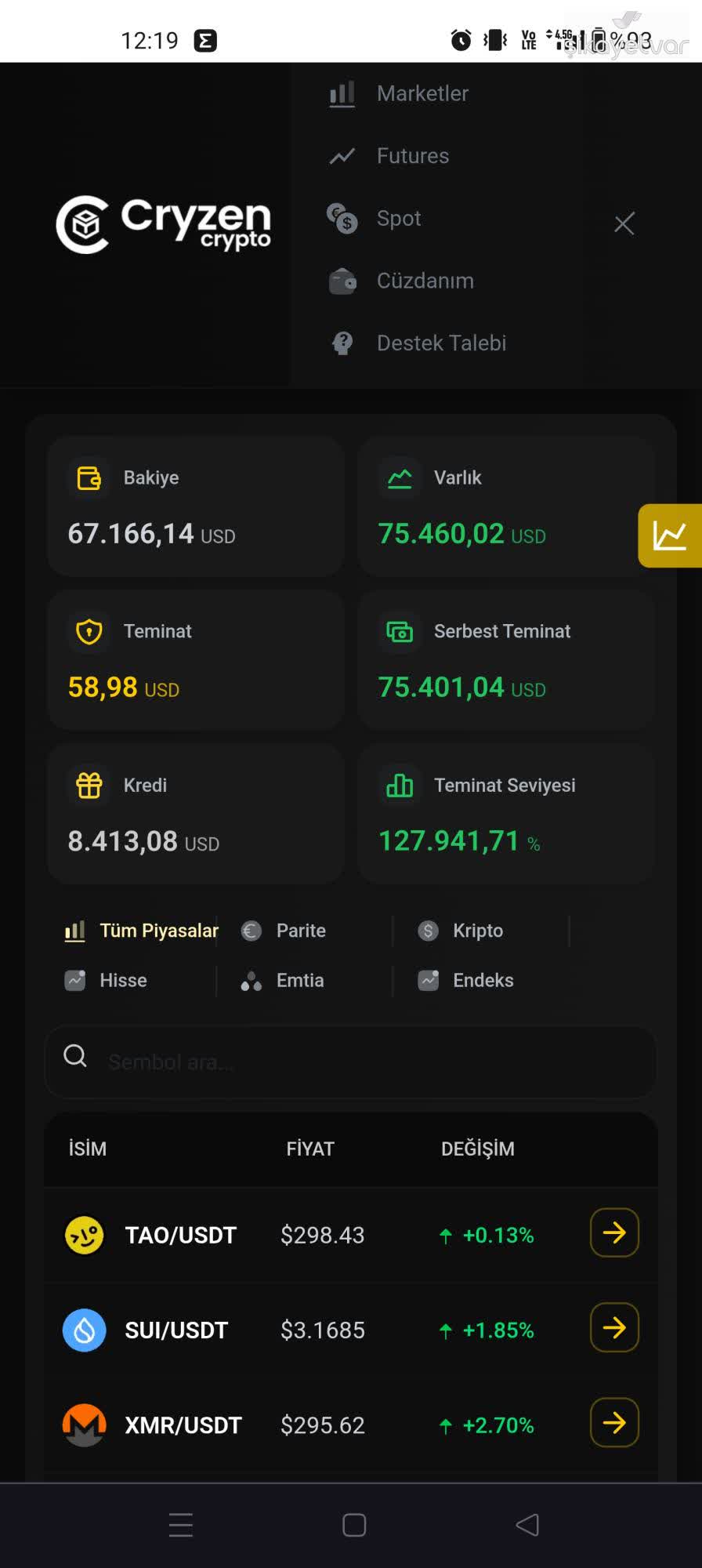Screen dimensions: 702x1568
Task: Click the Bakiye wallet card icon
Action: click(x=89, y=477)
